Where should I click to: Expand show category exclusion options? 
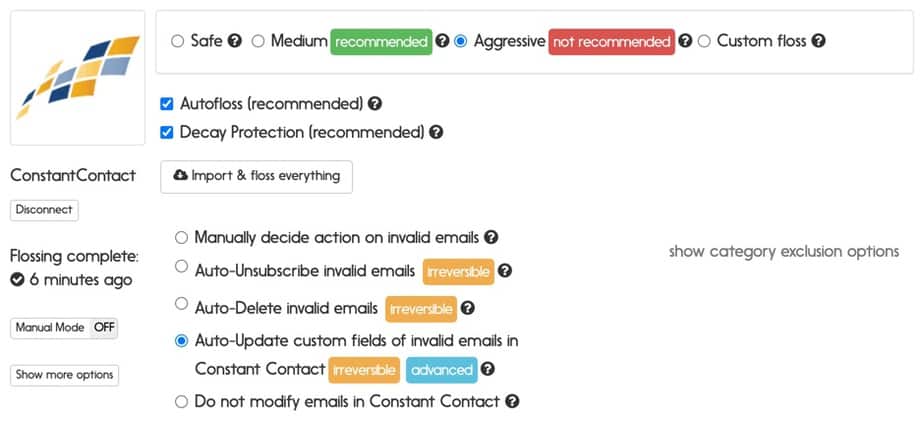point(784,252)
